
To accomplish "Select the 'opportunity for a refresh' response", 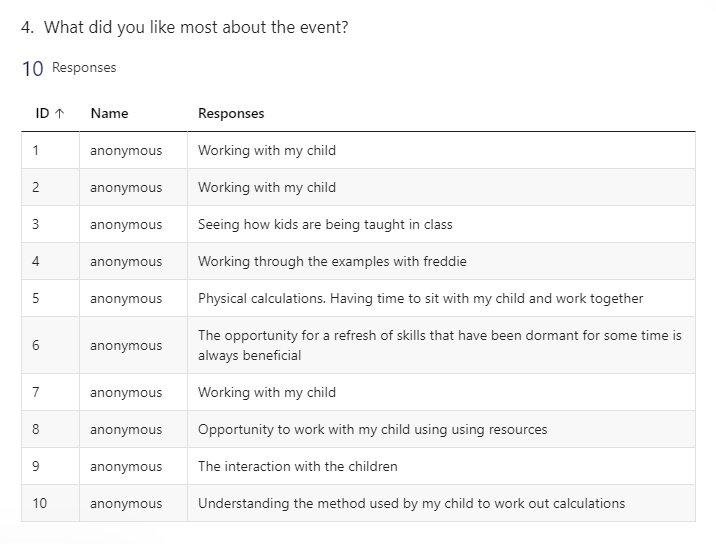I will pos(440,345).
